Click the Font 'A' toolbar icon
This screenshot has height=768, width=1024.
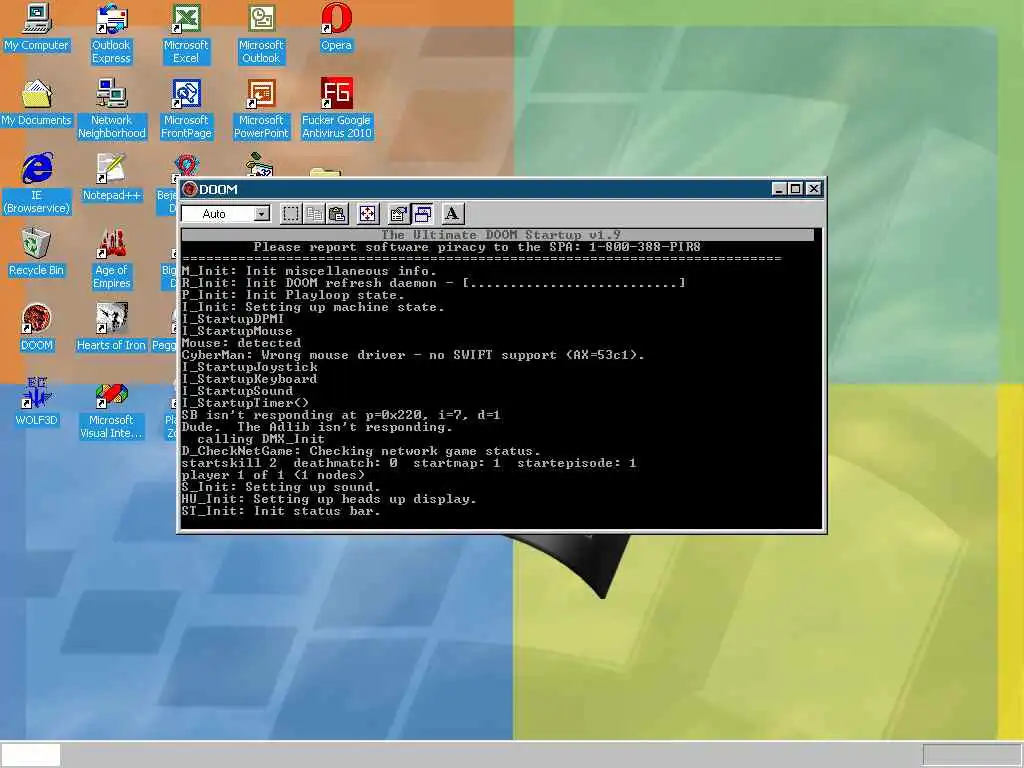pos(452,214)
